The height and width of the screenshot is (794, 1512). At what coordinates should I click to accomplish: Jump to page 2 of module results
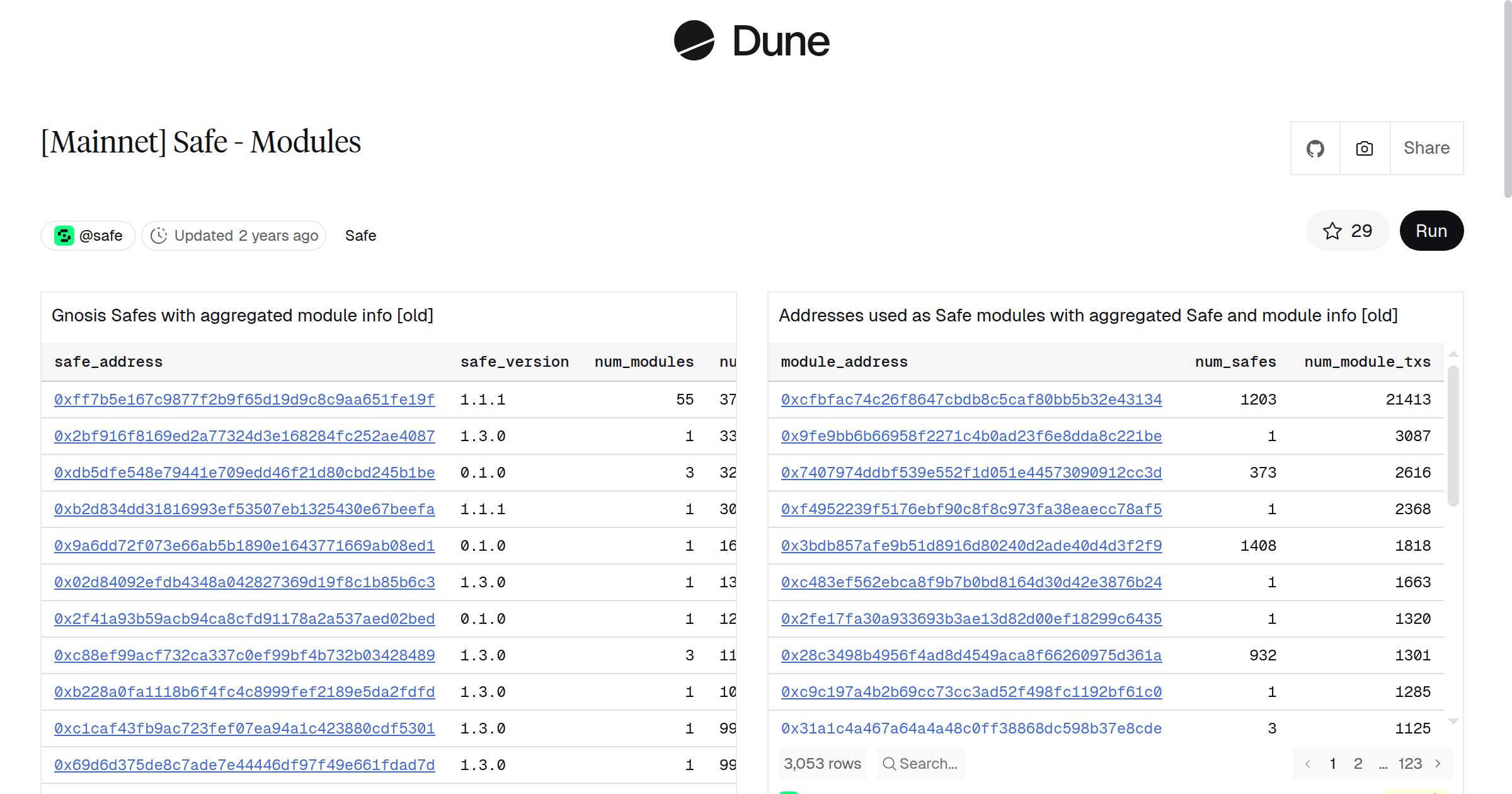pos(1358,763)
